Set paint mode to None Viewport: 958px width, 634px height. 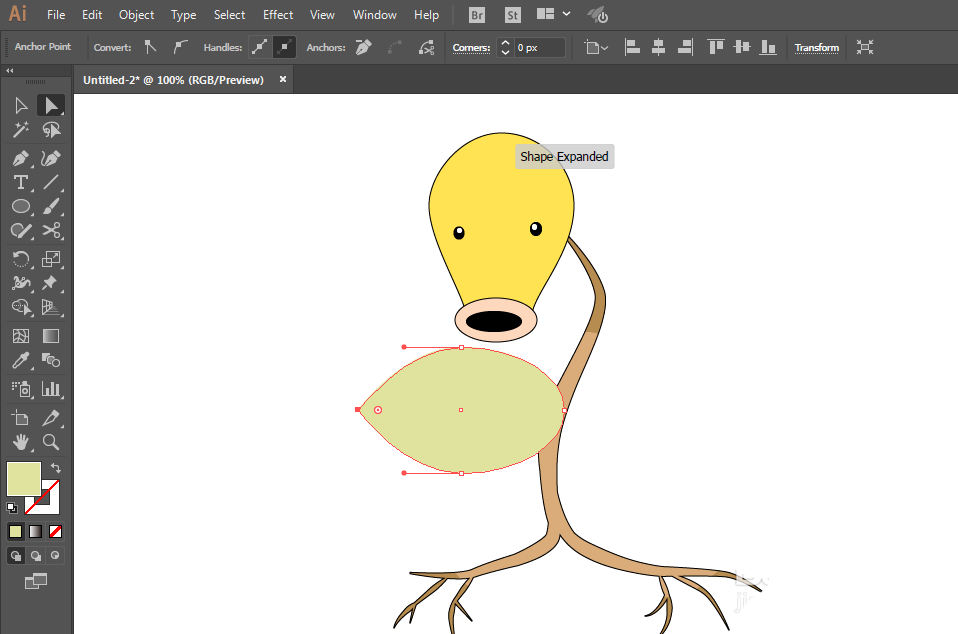pyautogui.click(x=56, y=531)
